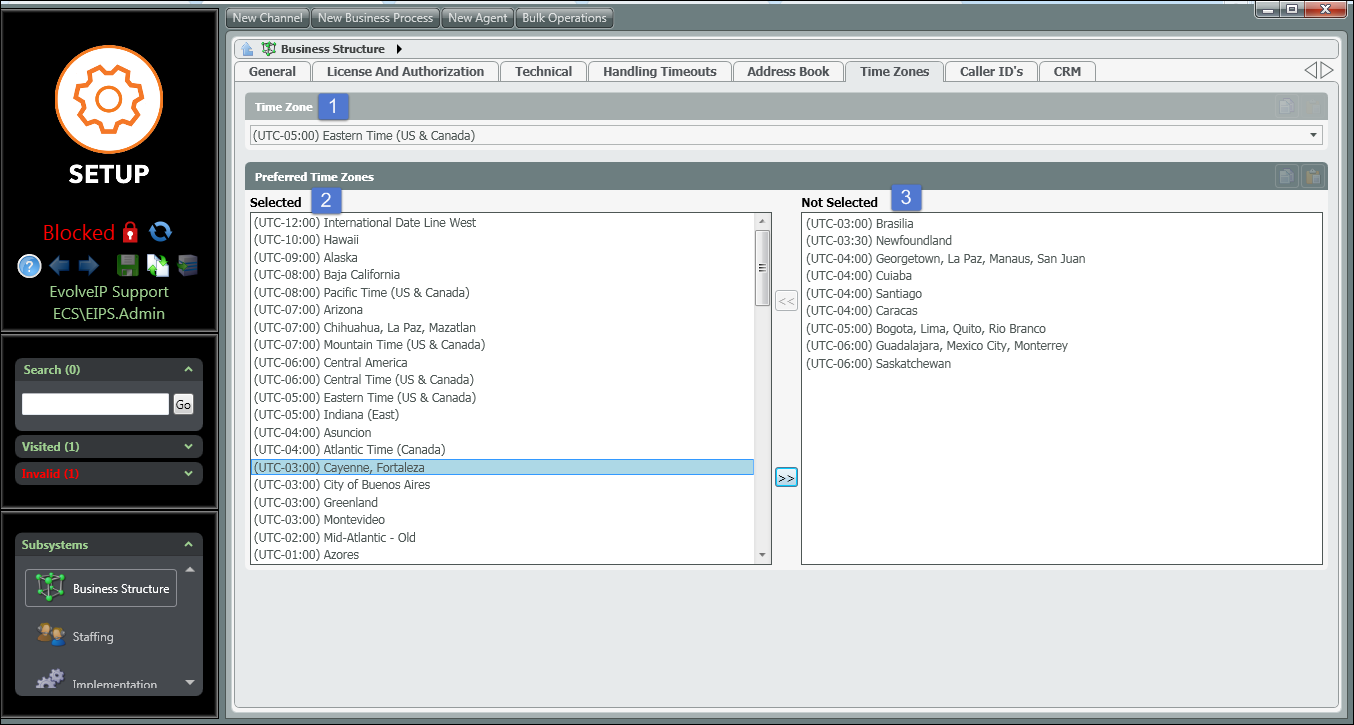Click the Search text input field
Viewport: 1354px width, 725px height.
(x=95, y=404)
